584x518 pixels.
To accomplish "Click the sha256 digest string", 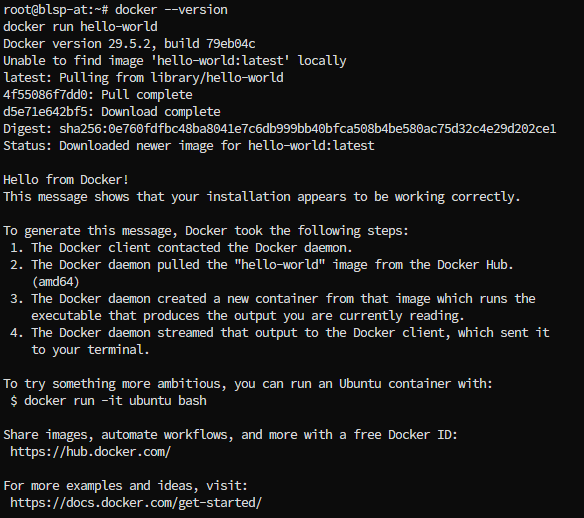I will [308, 129].
